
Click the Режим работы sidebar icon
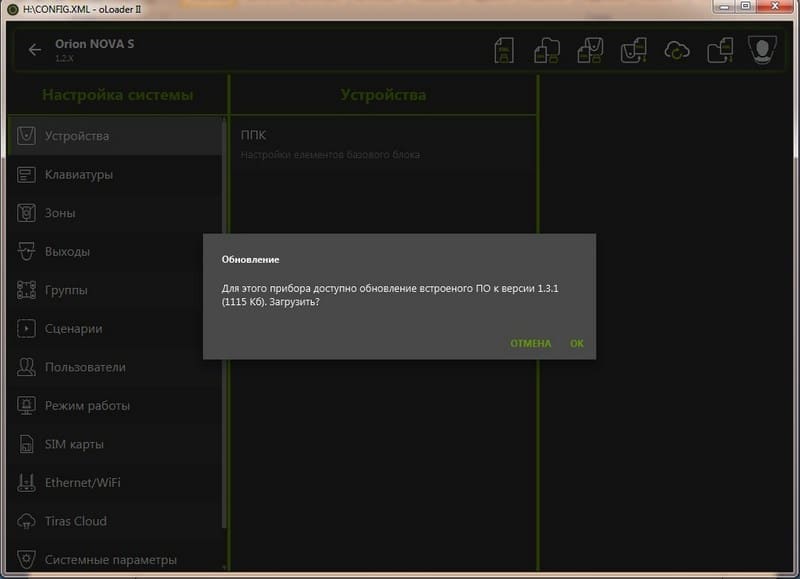(x=26, y=406)
